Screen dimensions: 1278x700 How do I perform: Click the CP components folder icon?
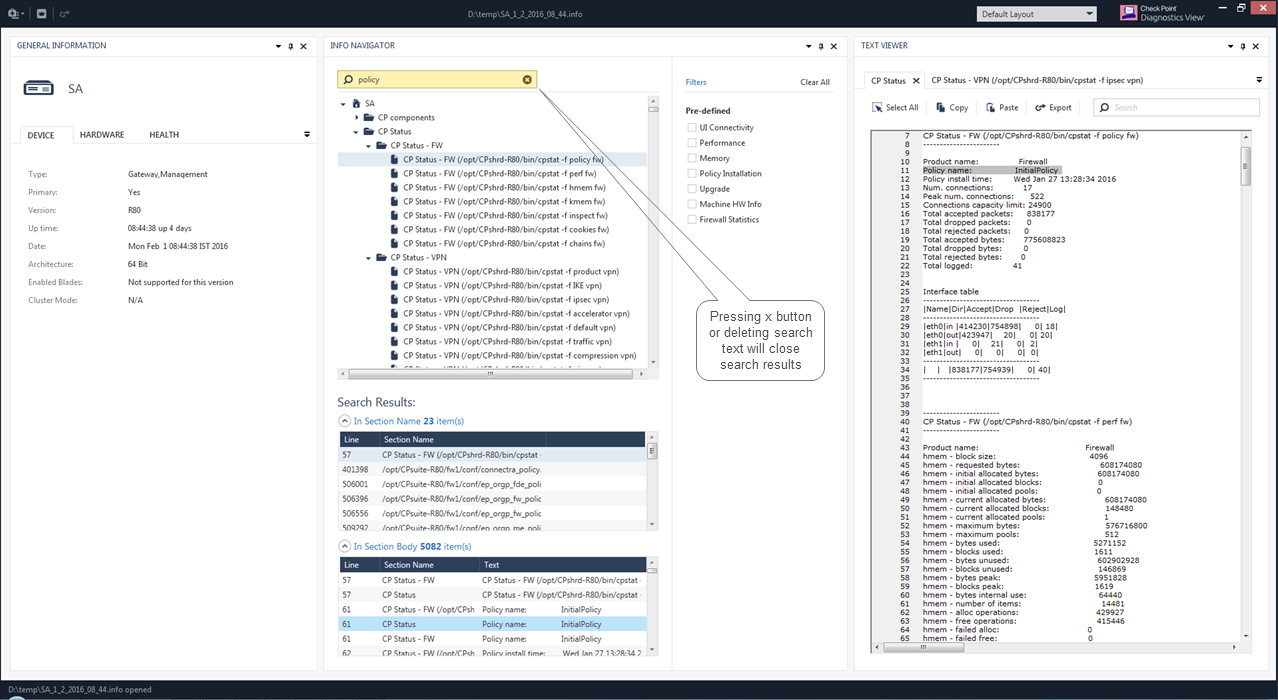368,117
